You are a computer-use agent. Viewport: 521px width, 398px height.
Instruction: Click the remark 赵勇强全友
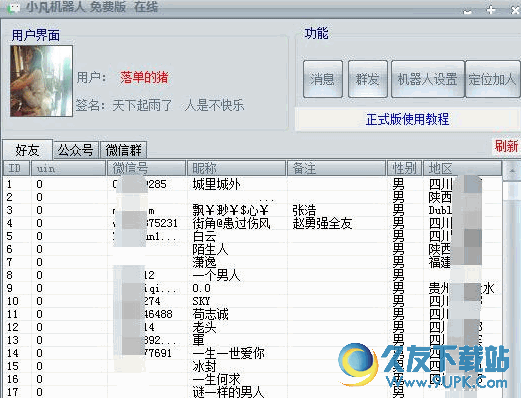click(x=322, y=223)
